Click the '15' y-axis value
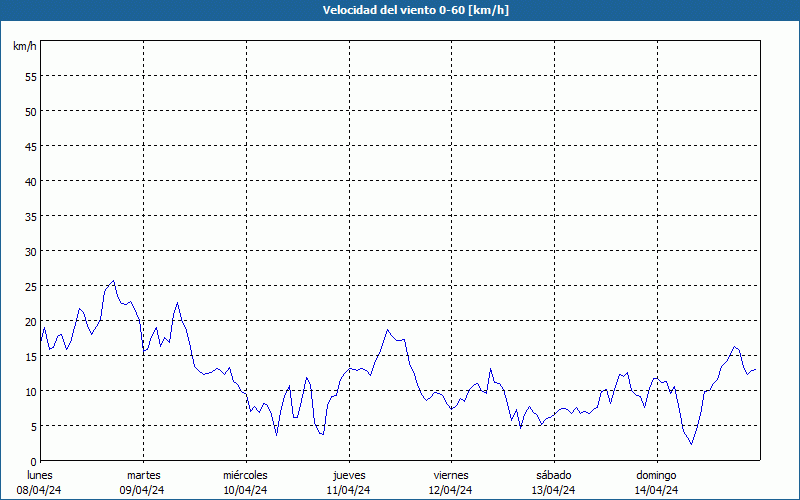 pyautogui.click(x=31, y=356)
